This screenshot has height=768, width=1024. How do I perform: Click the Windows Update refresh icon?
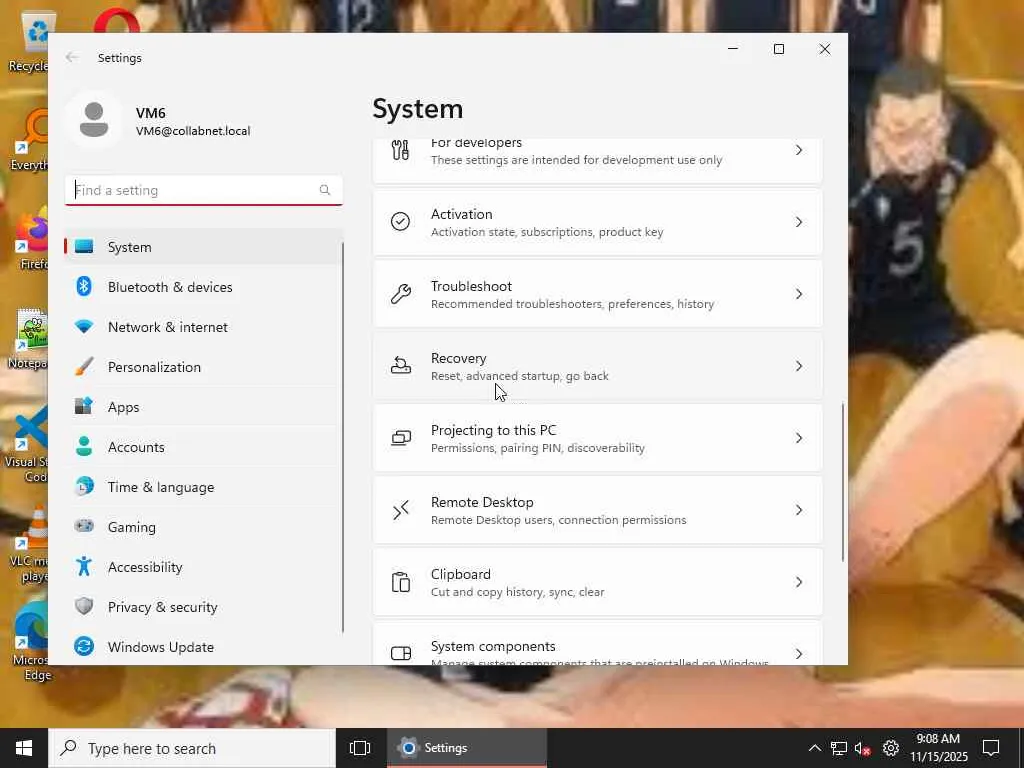coord(84,646)
